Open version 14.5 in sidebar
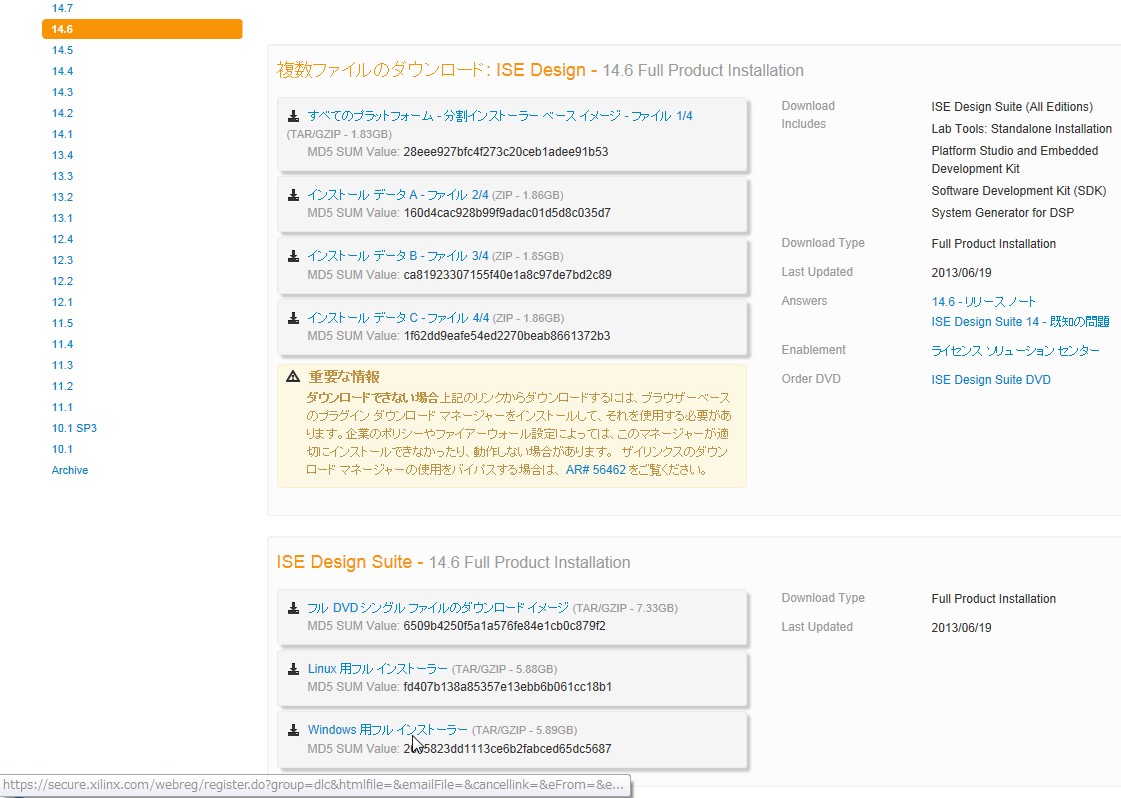This screenshot has width=1121, height=798. click(62, 50)
